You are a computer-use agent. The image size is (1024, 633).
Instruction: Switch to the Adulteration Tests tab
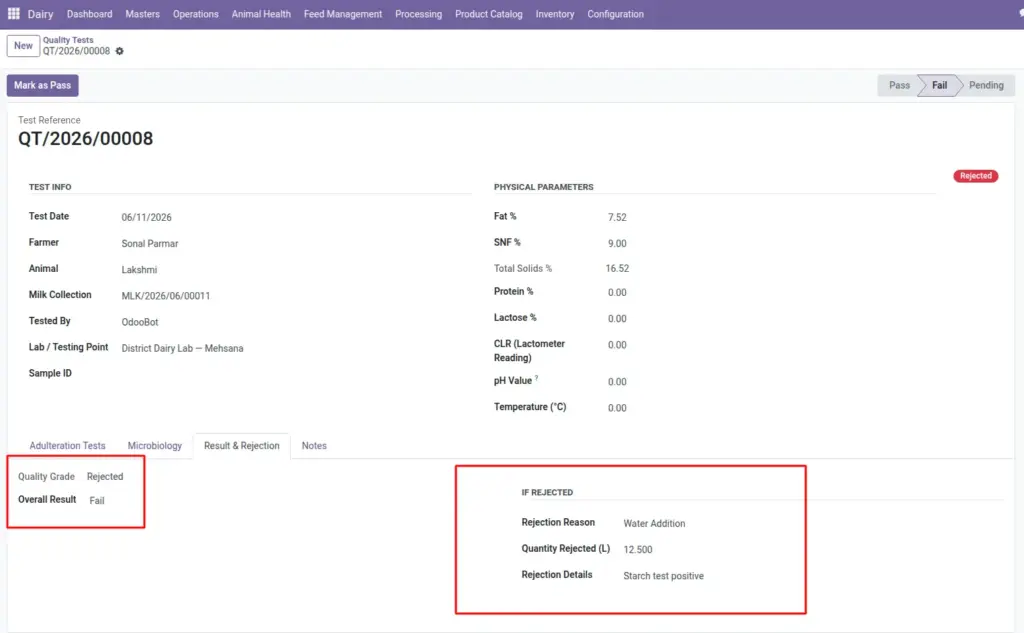[67, 446]
